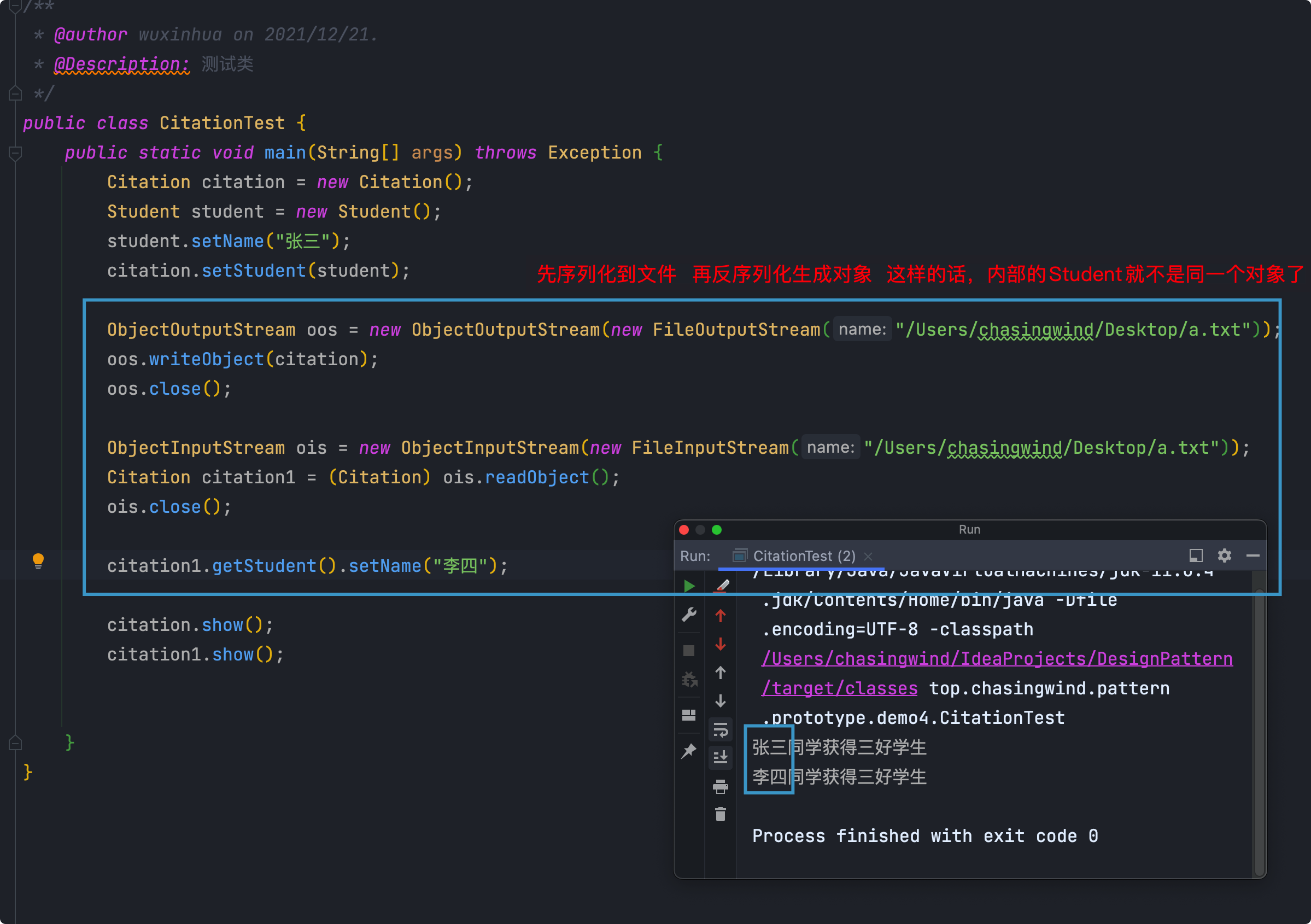Open the /Users/chasingwind/IdeaProjects/DesignPattern link

pos(997,658)
